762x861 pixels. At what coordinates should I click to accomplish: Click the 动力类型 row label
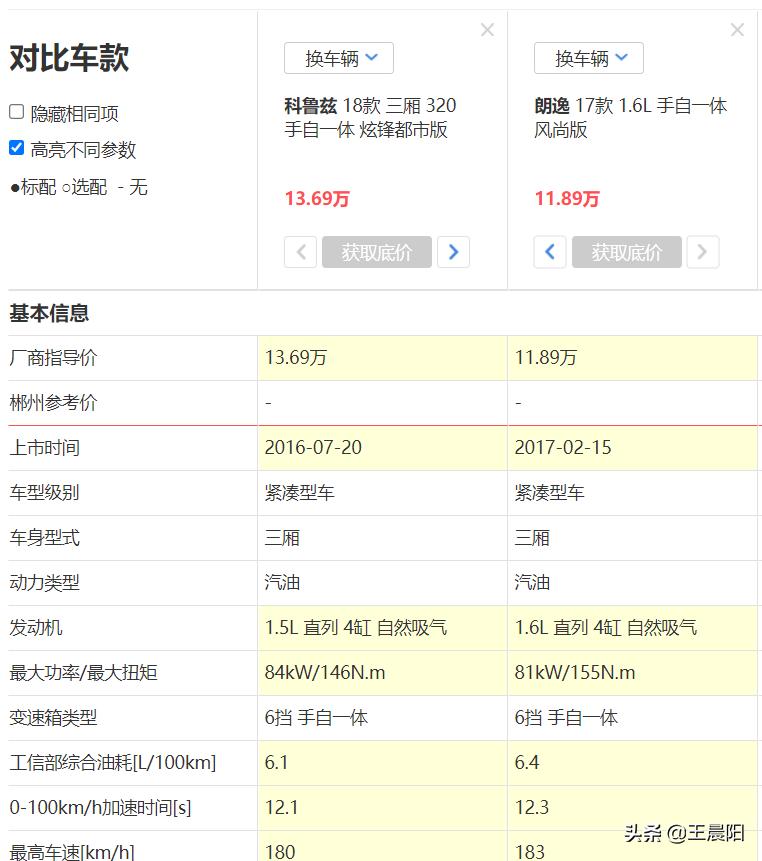coord(44,583)
